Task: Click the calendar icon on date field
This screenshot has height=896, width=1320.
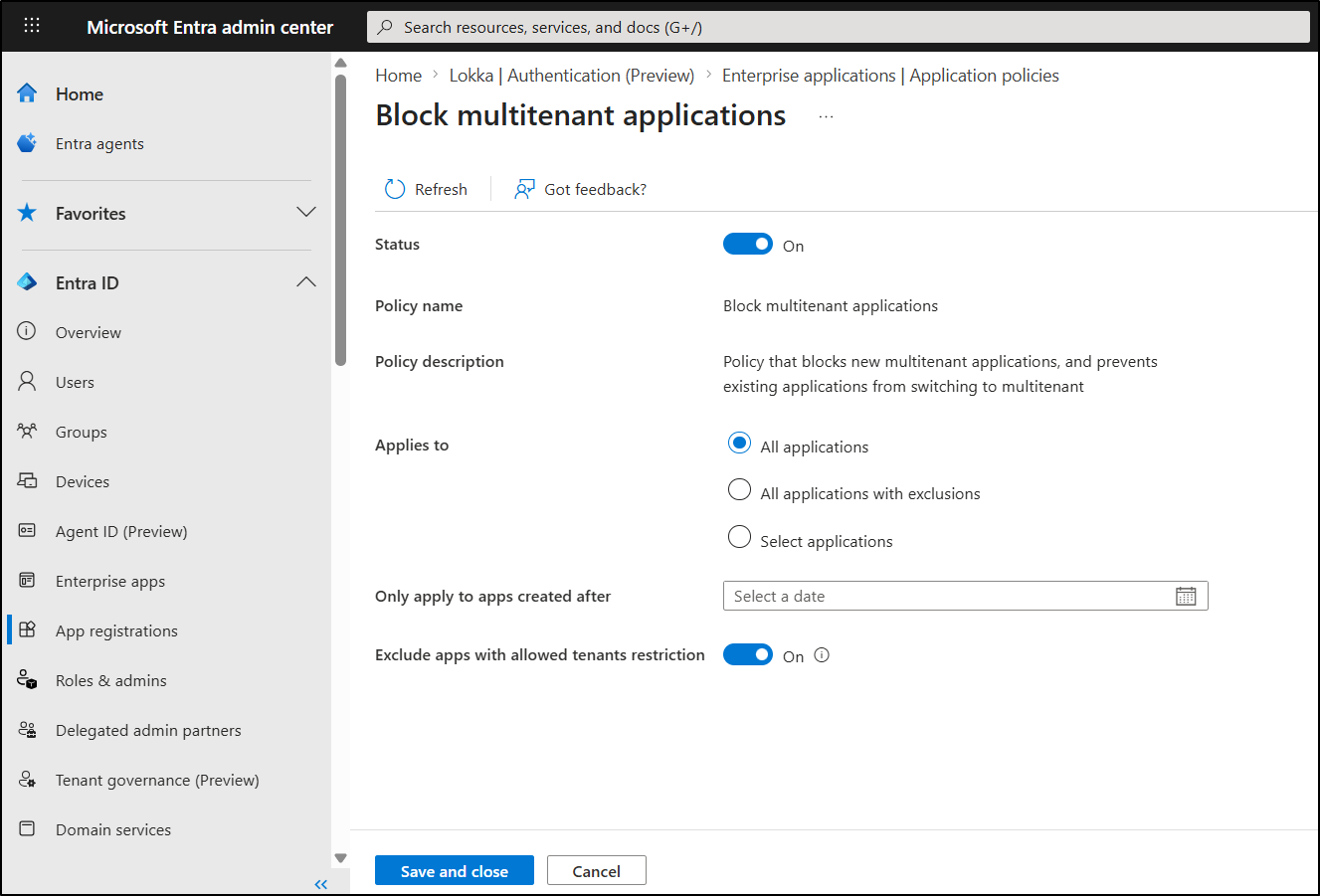Action: click(1186, 595)
